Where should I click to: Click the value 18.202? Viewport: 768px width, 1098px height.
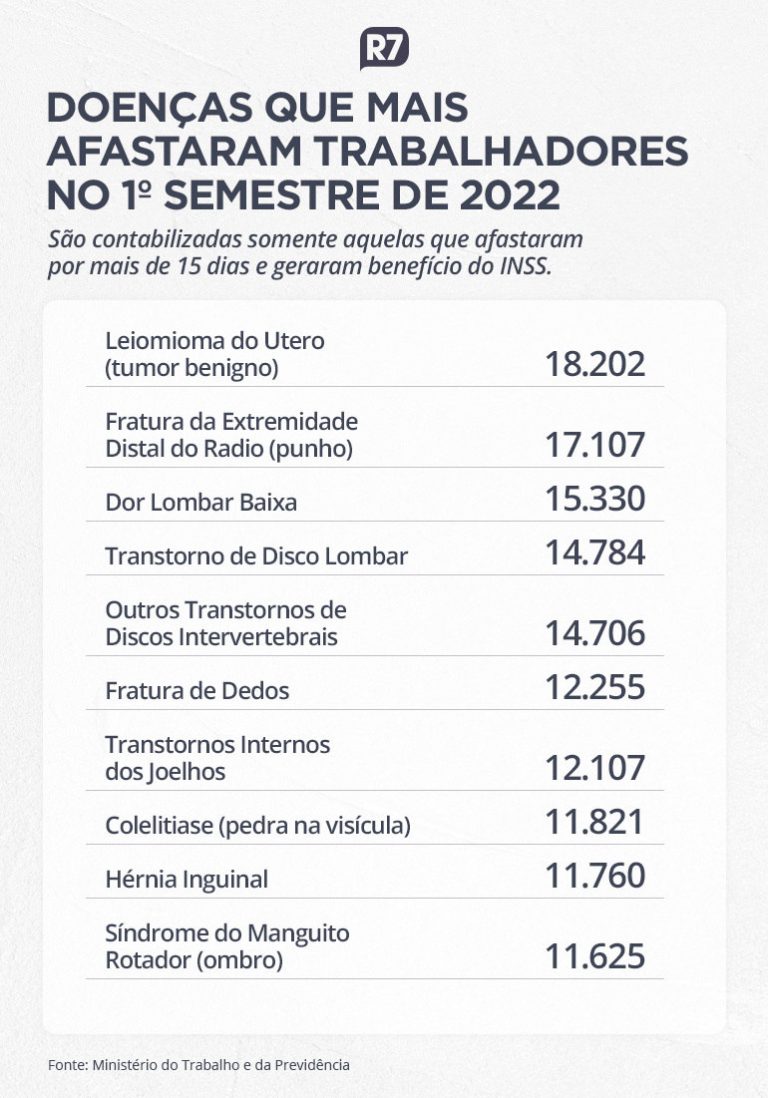tap(595, 364)
